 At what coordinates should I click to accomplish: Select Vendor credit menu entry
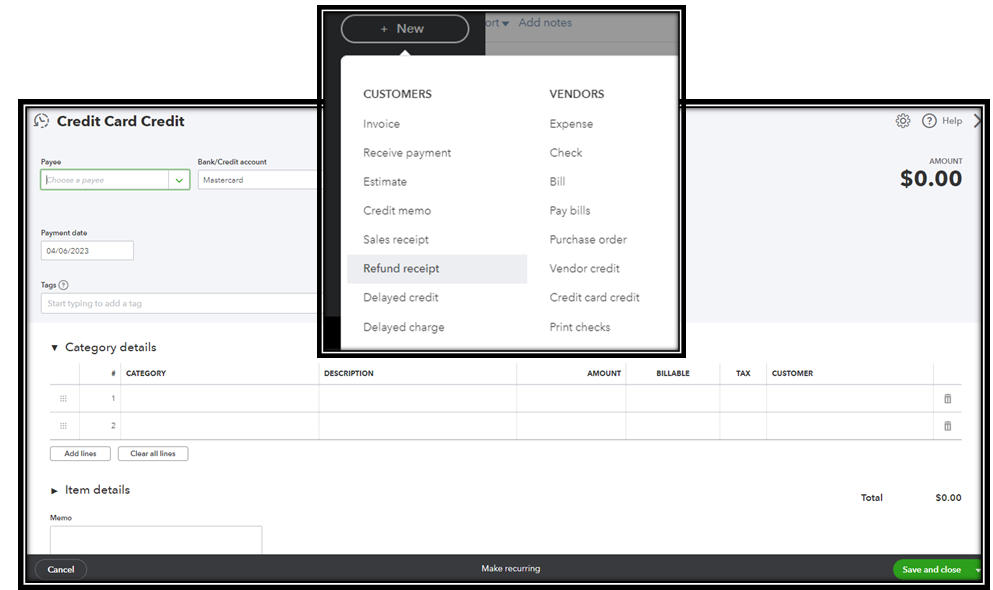tap(585, 269)
